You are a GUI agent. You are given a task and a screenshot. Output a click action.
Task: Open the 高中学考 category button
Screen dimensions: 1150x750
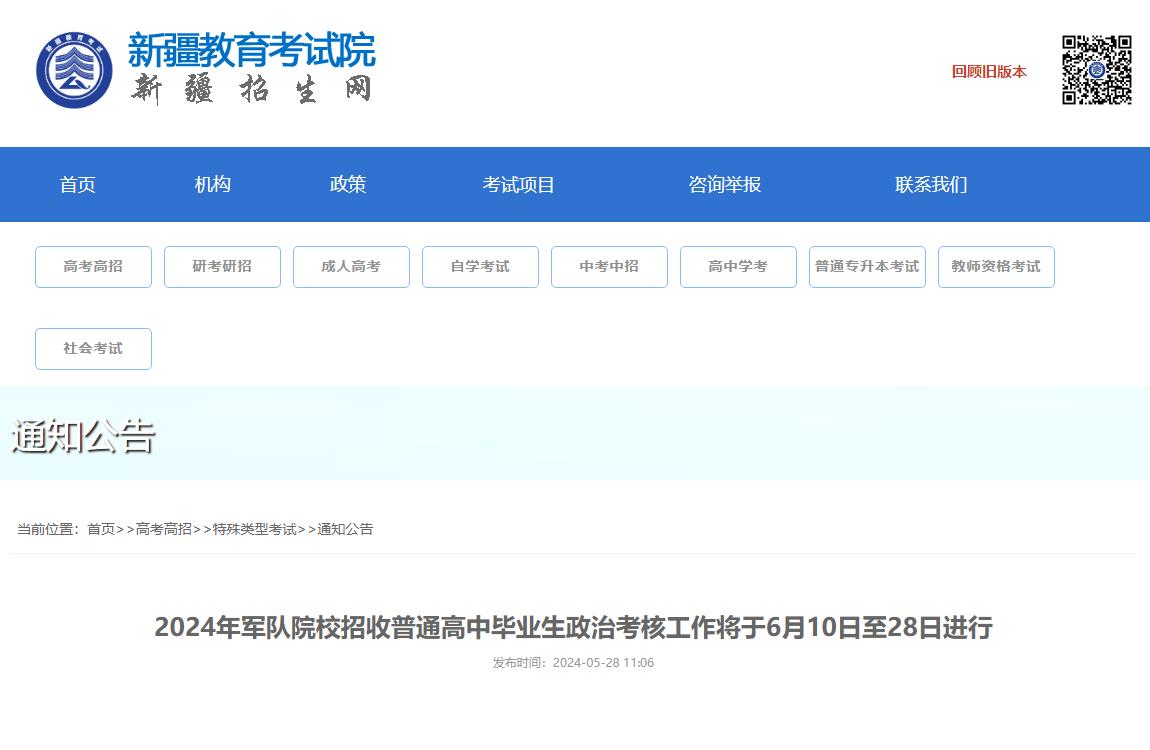(738, 267)
